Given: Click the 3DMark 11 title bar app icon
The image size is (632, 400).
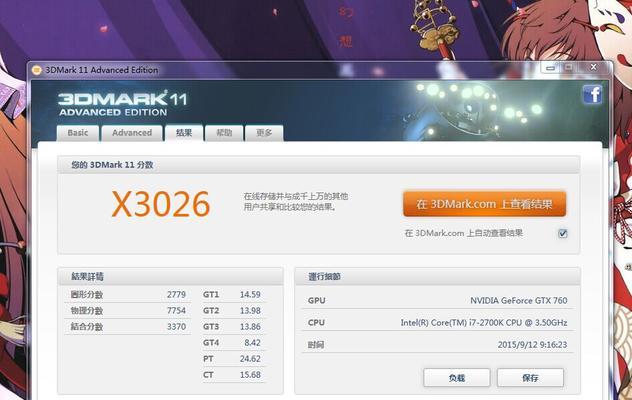Looking at the screenshot, I should pos(37,70).
